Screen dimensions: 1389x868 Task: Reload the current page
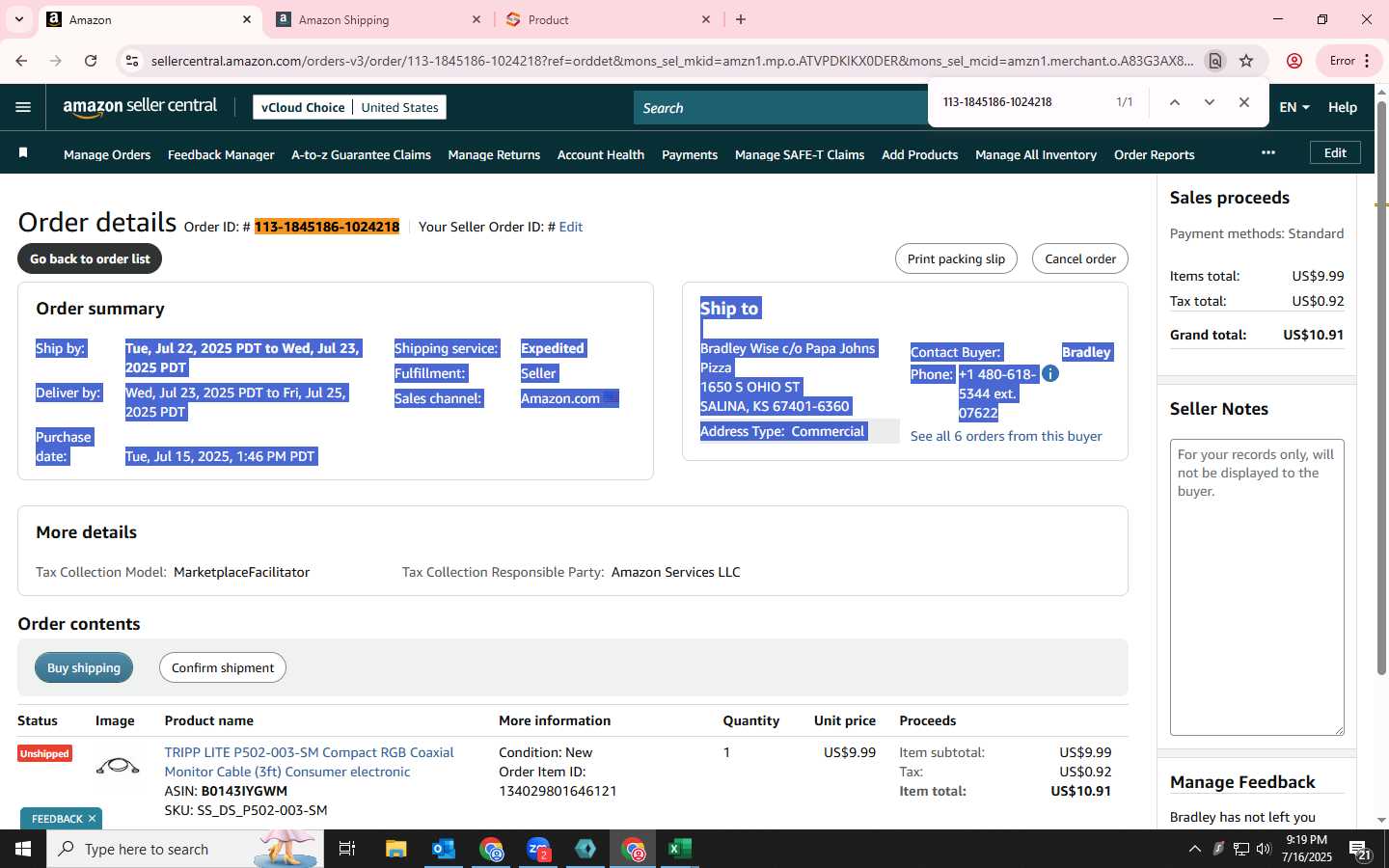(x=91, y=61)
